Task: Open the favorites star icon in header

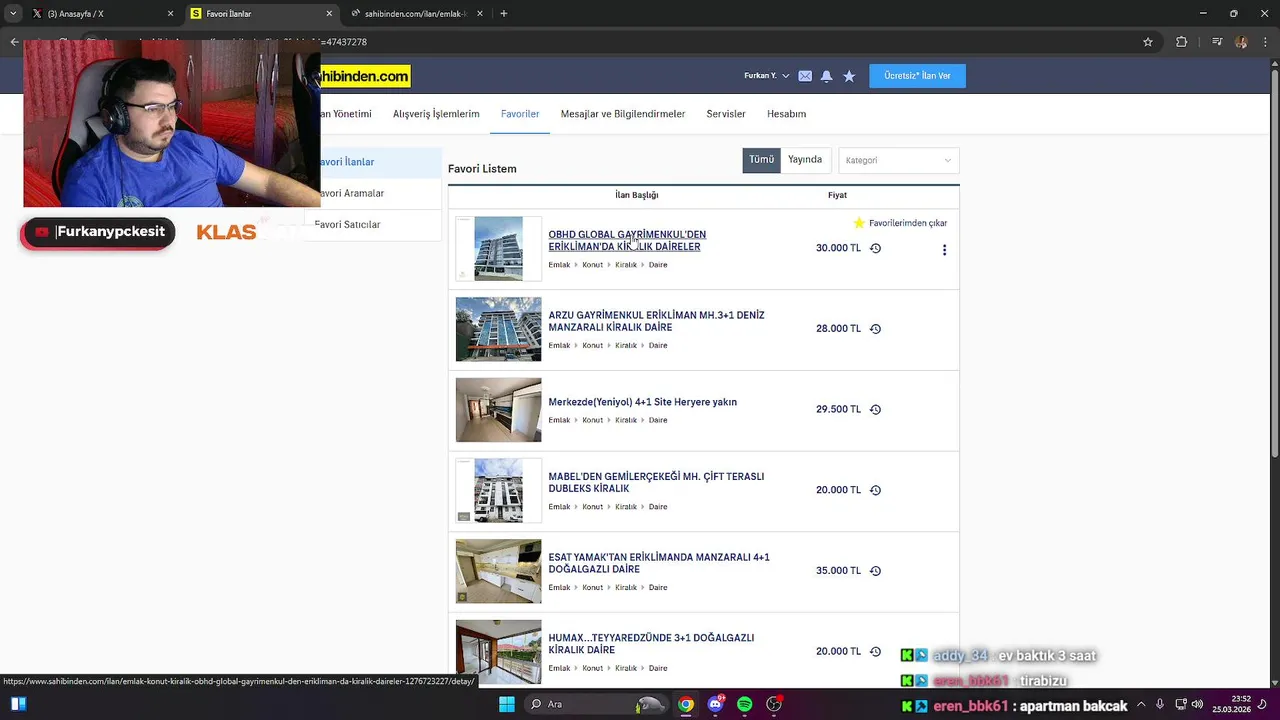Action: point(849,76)
